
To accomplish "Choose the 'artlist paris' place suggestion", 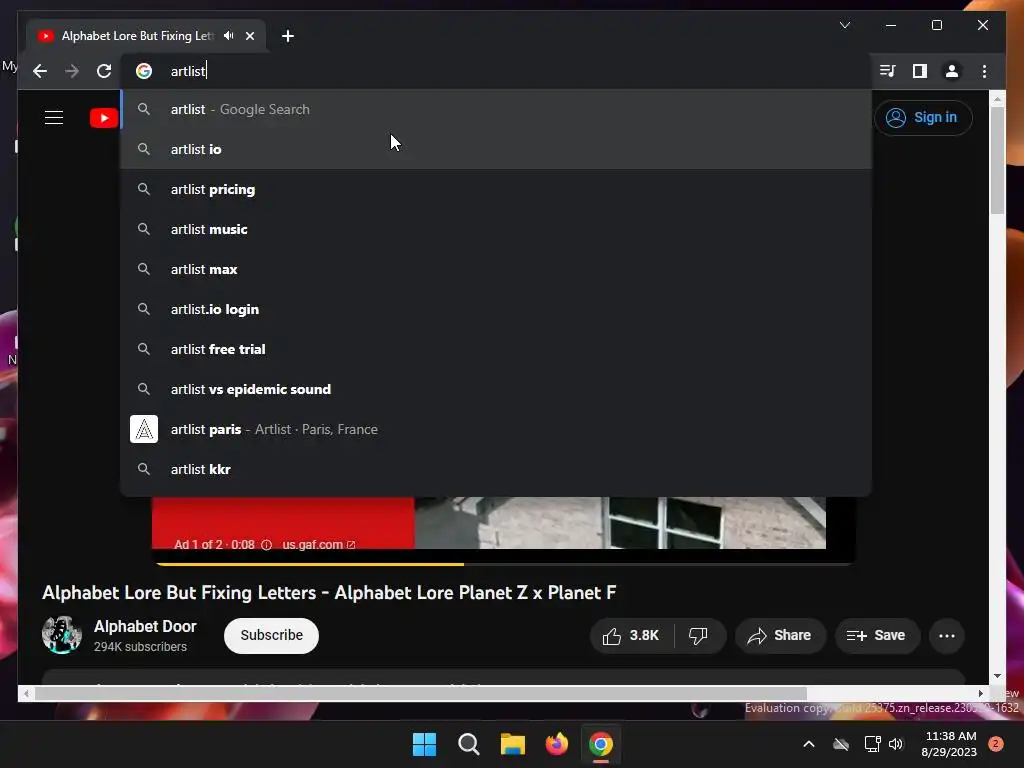I will pos(496,429).
